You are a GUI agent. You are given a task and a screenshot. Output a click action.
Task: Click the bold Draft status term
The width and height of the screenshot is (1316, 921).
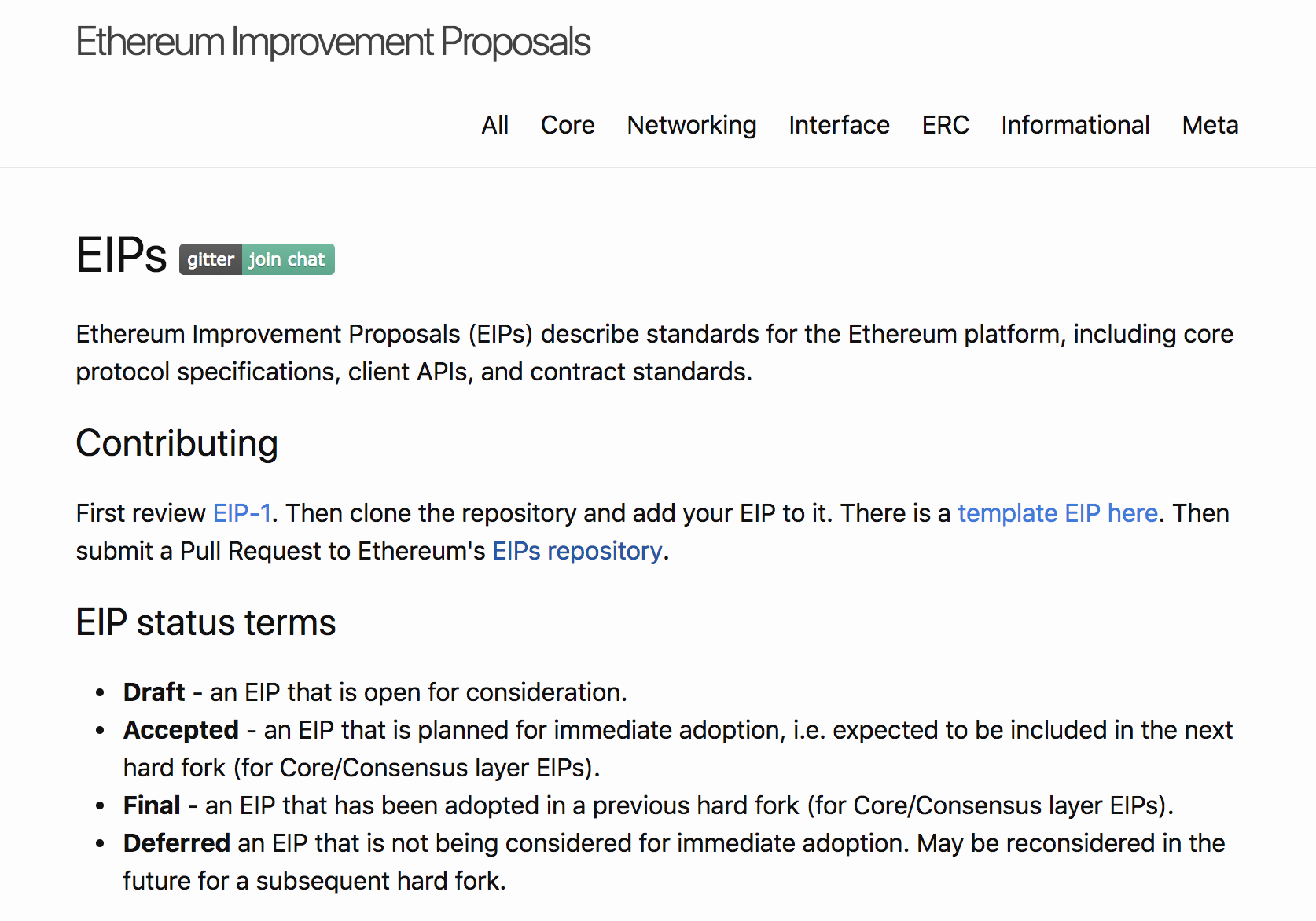point(153,692)
